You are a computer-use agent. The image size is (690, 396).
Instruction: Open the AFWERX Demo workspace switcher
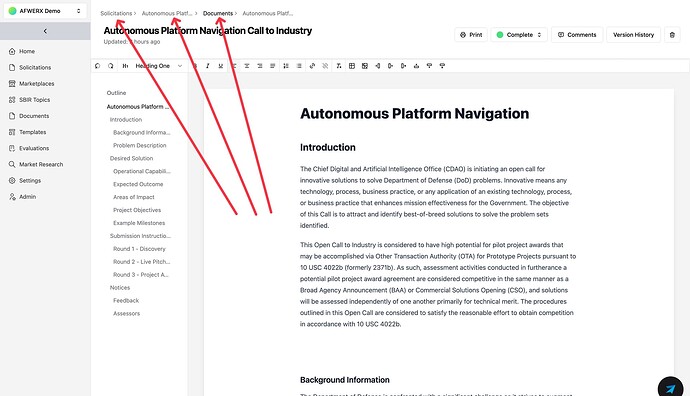(45, 11)
